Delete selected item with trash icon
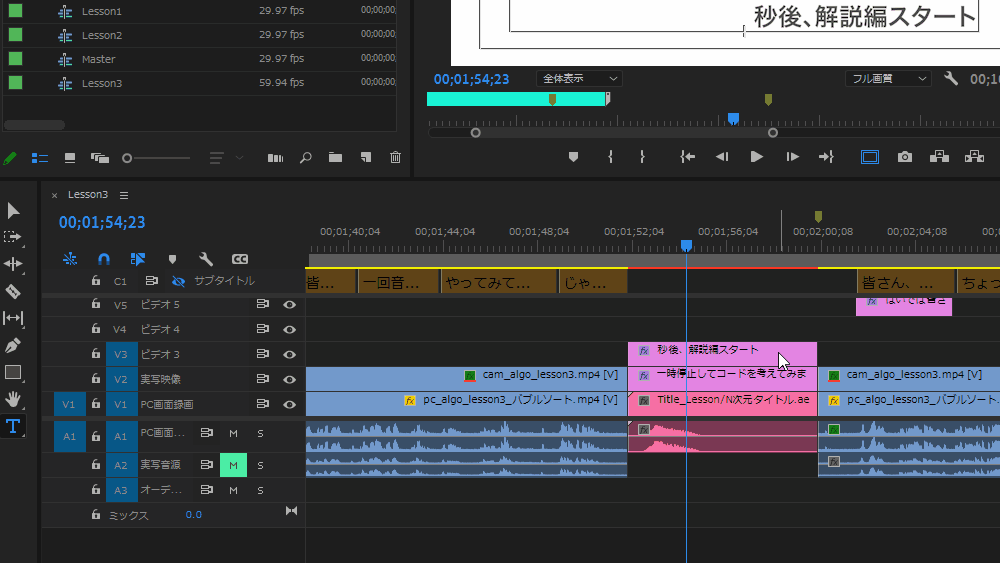1000x563 pixels. tap(395, 157)
